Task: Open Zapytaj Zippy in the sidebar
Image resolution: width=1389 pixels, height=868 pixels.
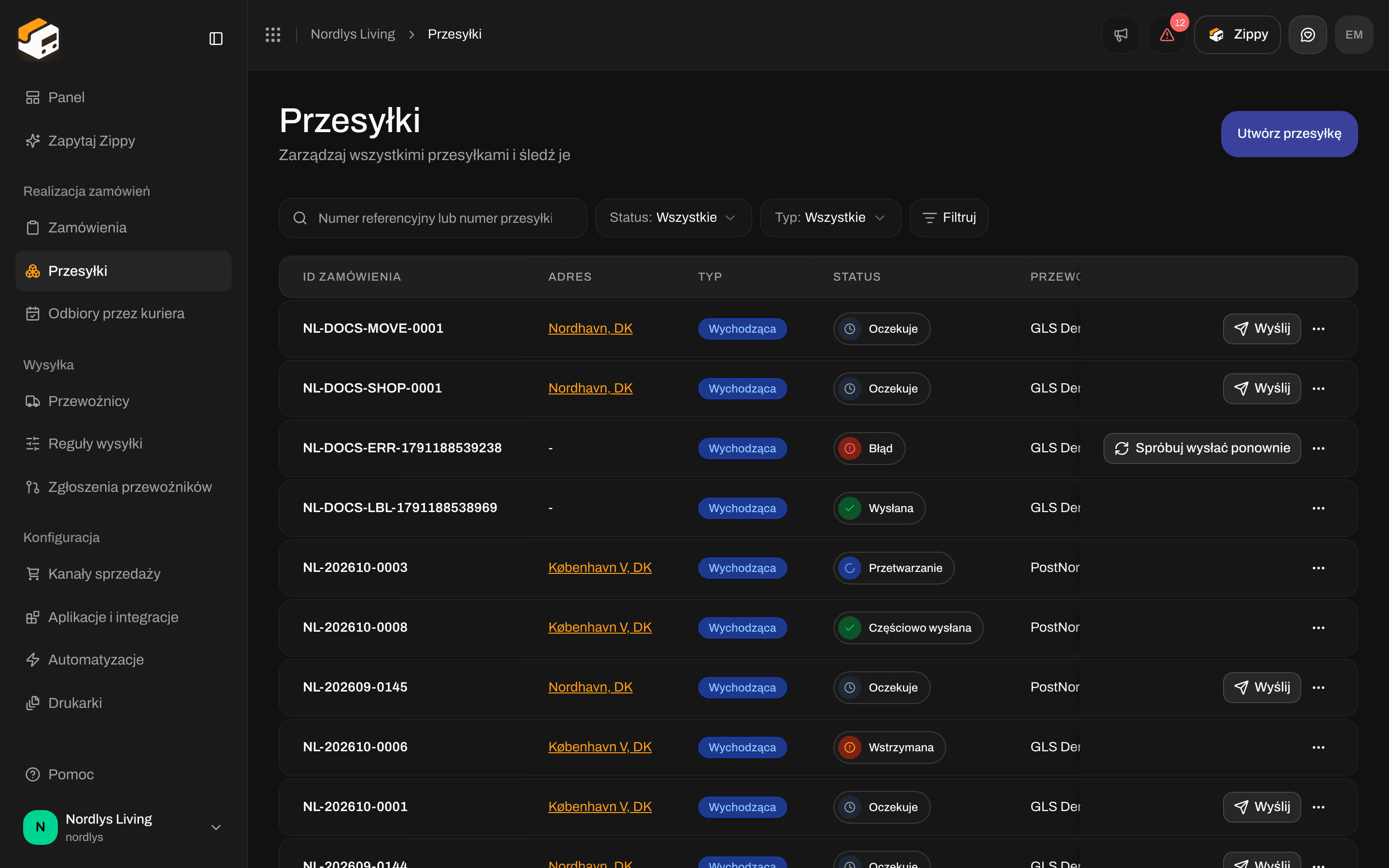Action: point(123,141)
